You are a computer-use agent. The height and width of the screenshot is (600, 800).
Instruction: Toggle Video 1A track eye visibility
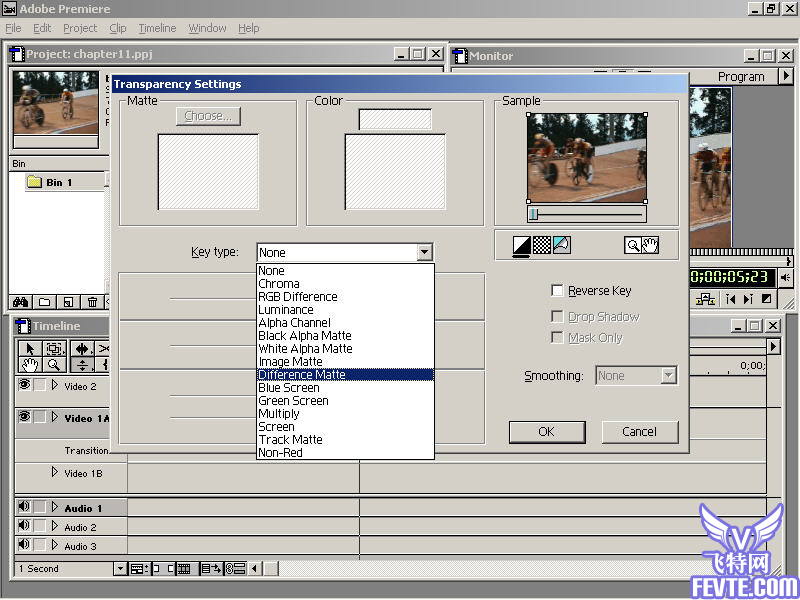24,417
